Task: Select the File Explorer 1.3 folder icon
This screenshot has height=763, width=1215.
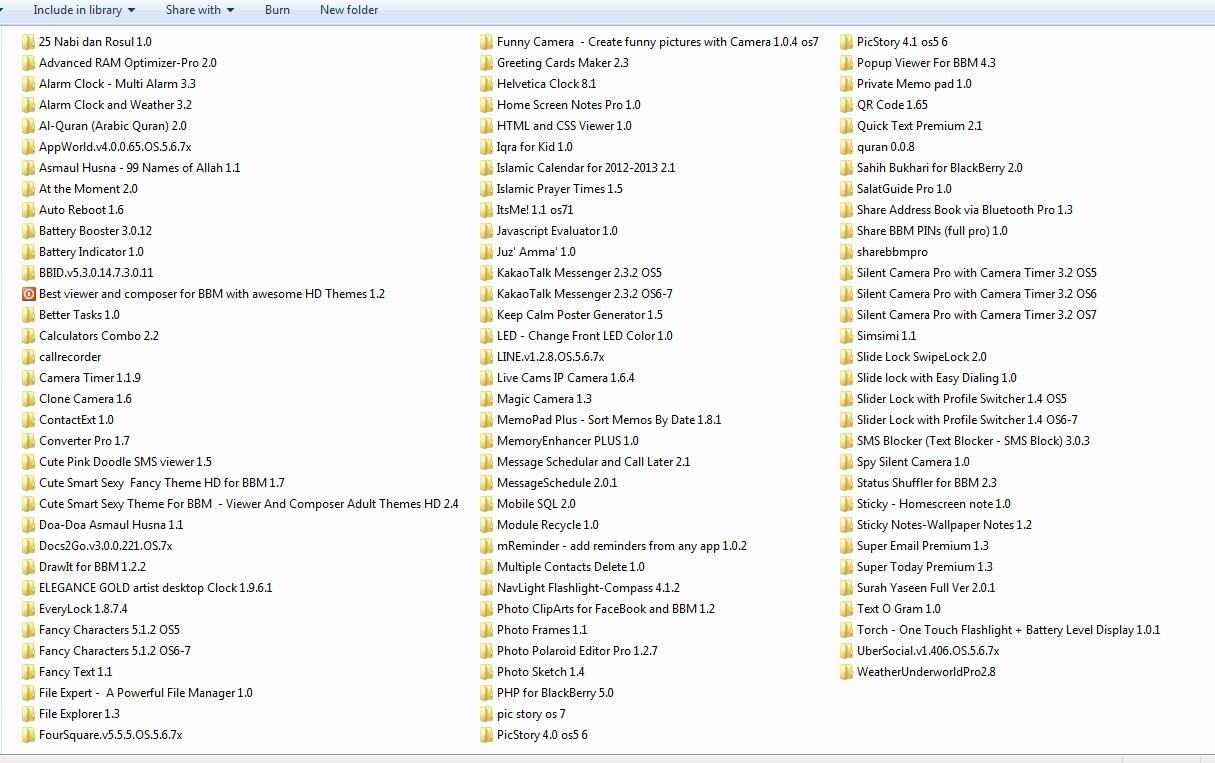Action: tap(28, 714)
